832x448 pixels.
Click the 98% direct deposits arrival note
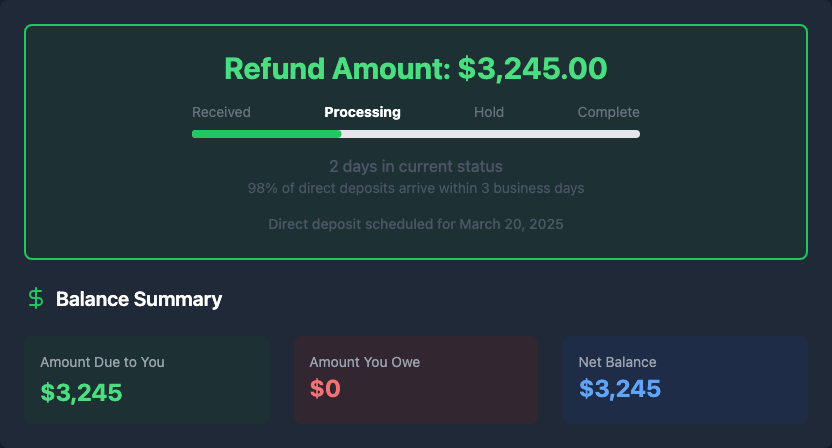[415, 188]
